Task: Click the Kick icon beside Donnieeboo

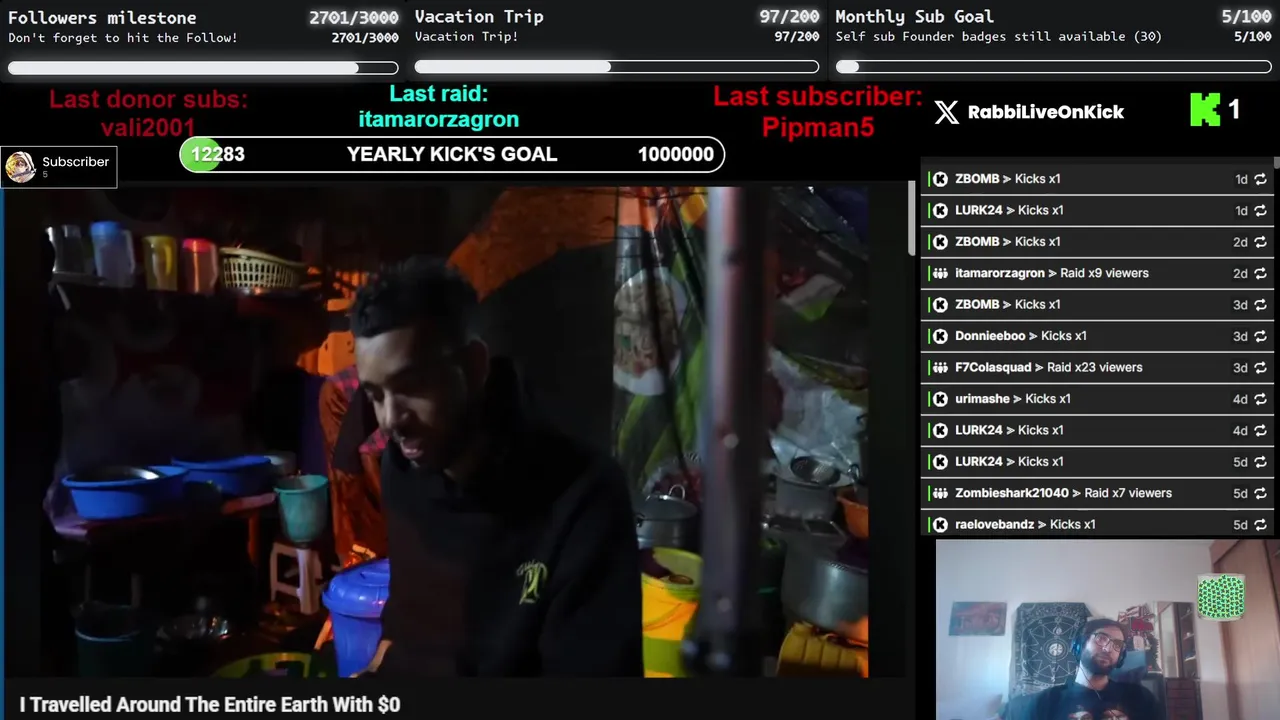Action: tap(940, 336)
